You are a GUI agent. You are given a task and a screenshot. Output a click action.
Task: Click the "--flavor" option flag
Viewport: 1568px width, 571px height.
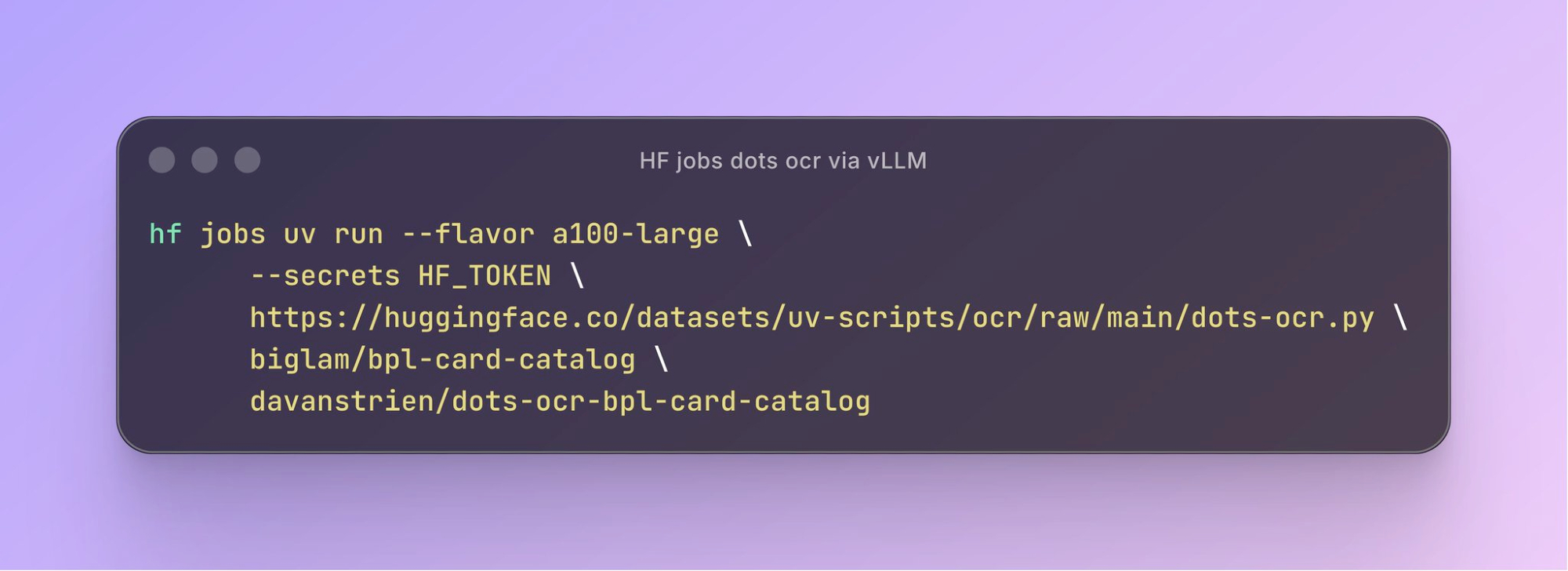(468, 234)
